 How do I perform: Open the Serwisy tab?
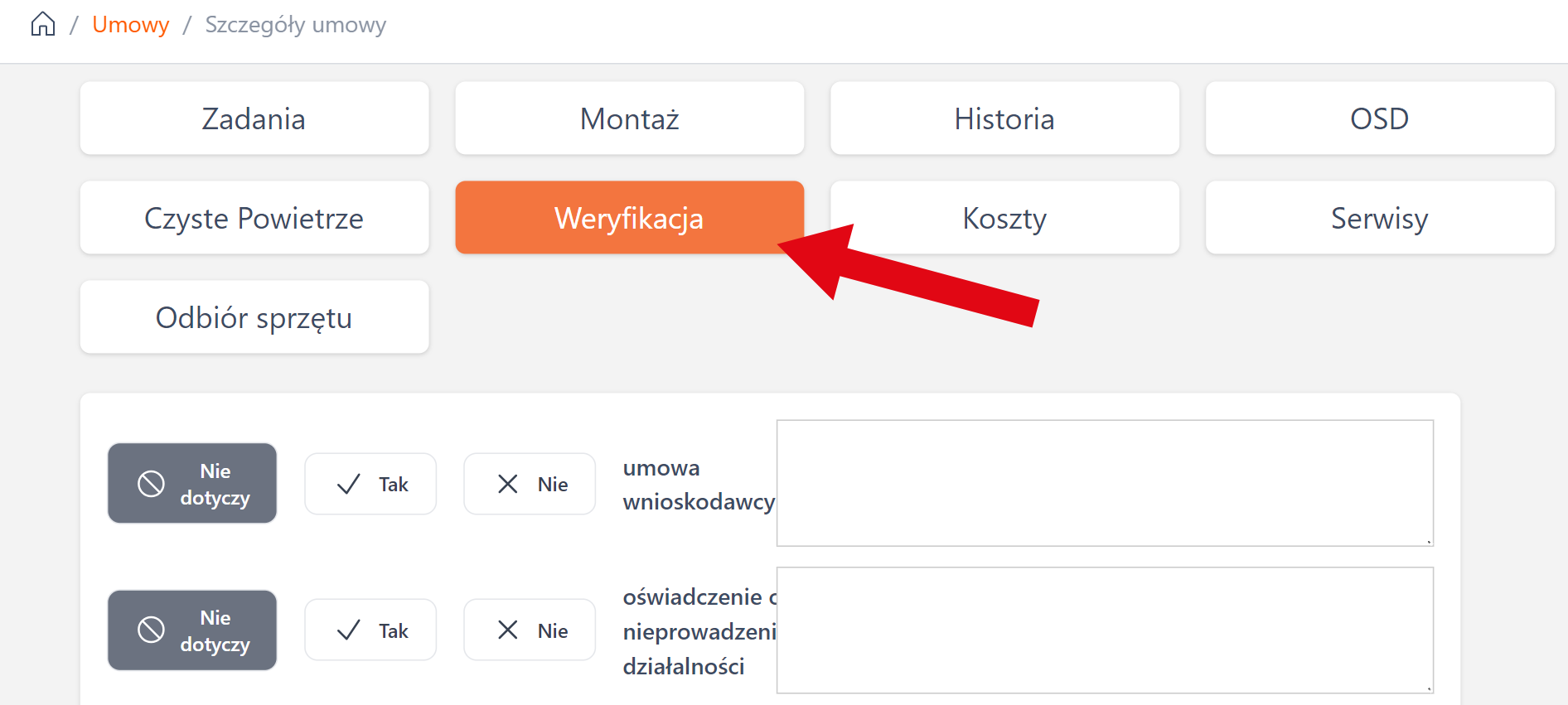1379,218
